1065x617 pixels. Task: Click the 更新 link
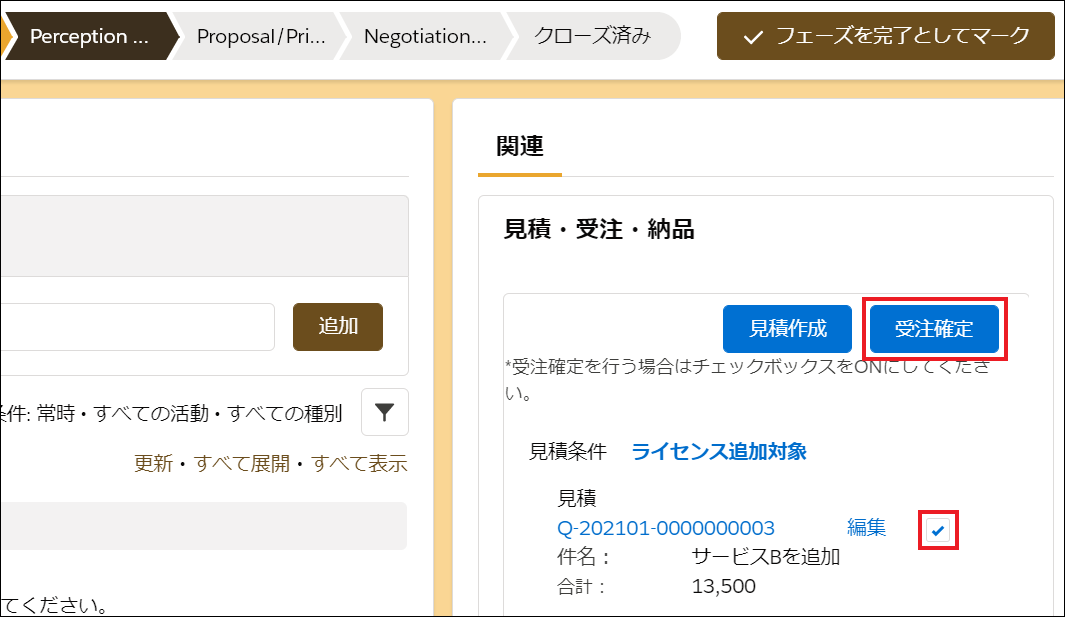(x=153, y=464)
